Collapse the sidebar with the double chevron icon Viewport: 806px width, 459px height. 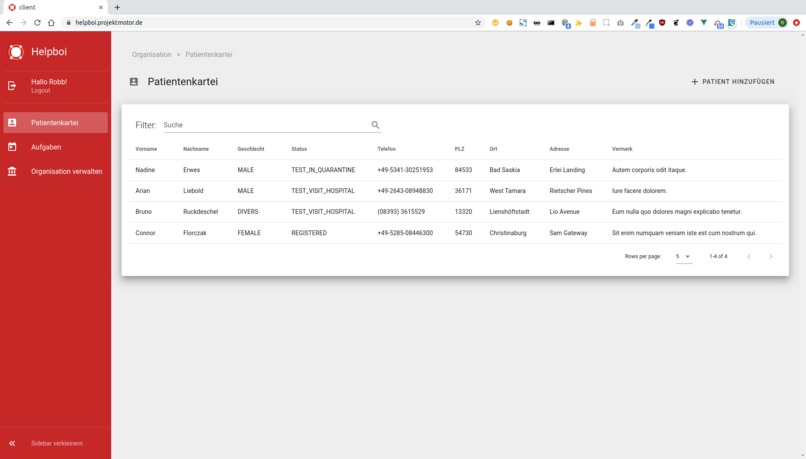tap(12, 443)
